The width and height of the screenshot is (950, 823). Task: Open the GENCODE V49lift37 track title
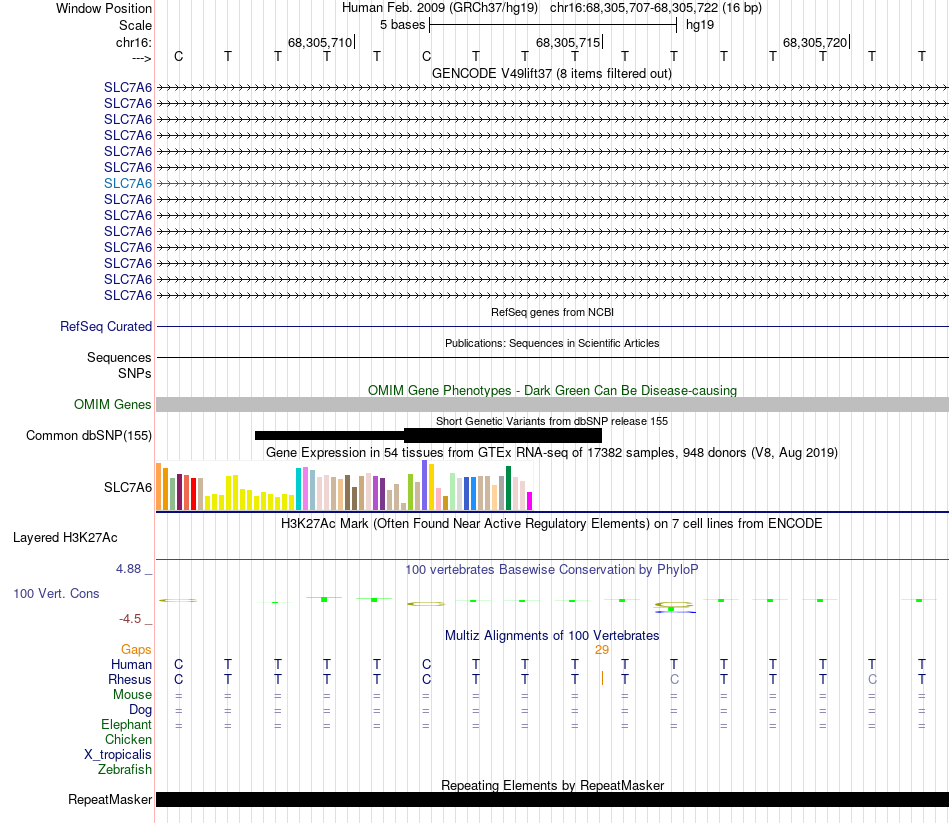tap(551, 73)
